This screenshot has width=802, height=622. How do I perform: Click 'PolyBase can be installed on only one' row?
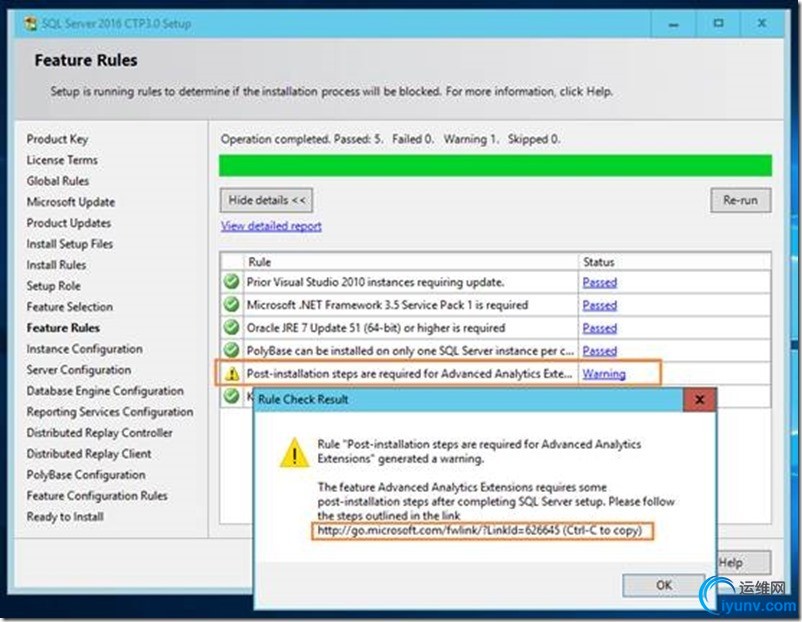pyautogui.click(x=495, y=351)
